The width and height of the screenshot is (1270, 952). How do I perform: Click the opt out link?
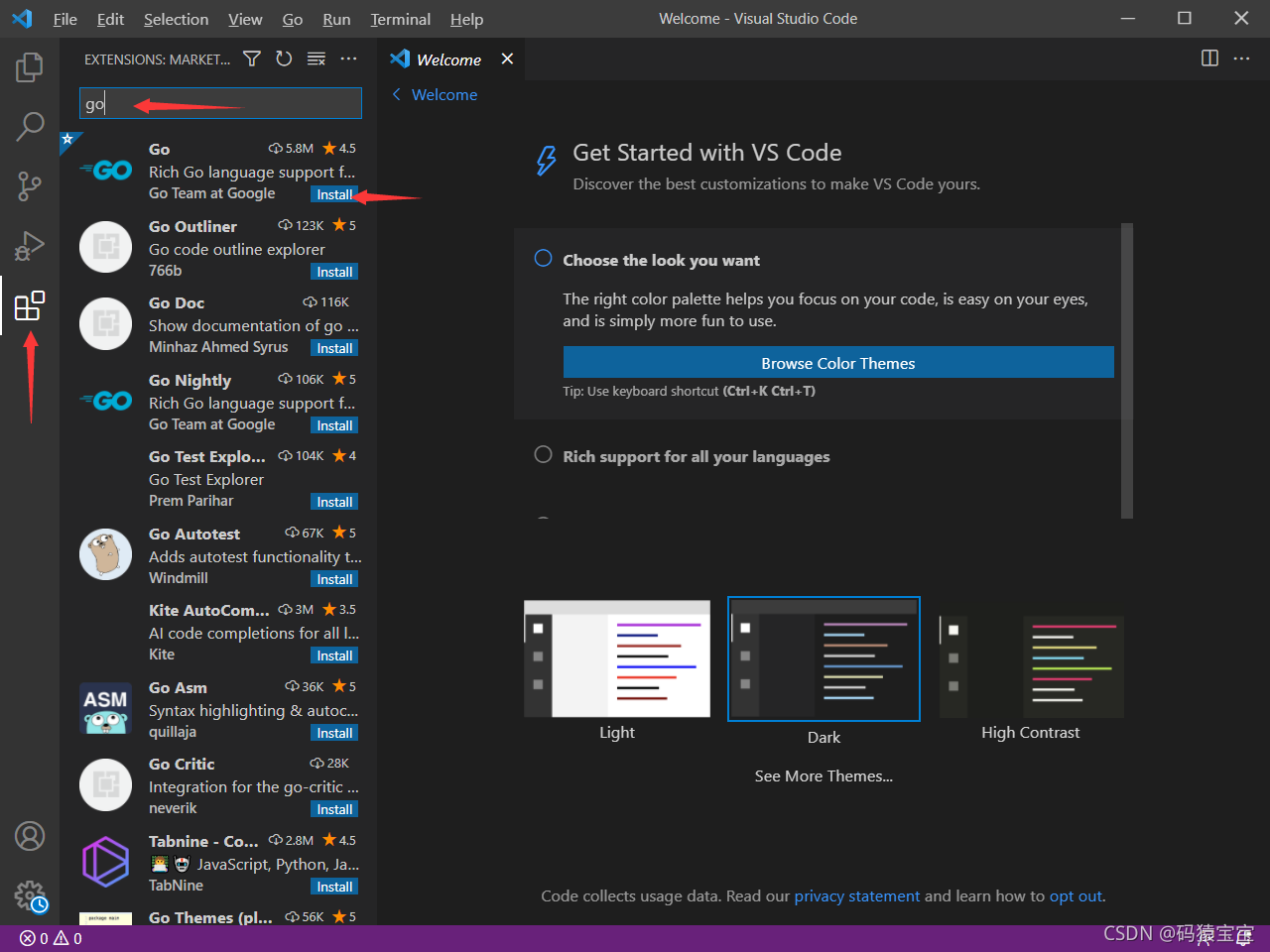(1076, 895)
